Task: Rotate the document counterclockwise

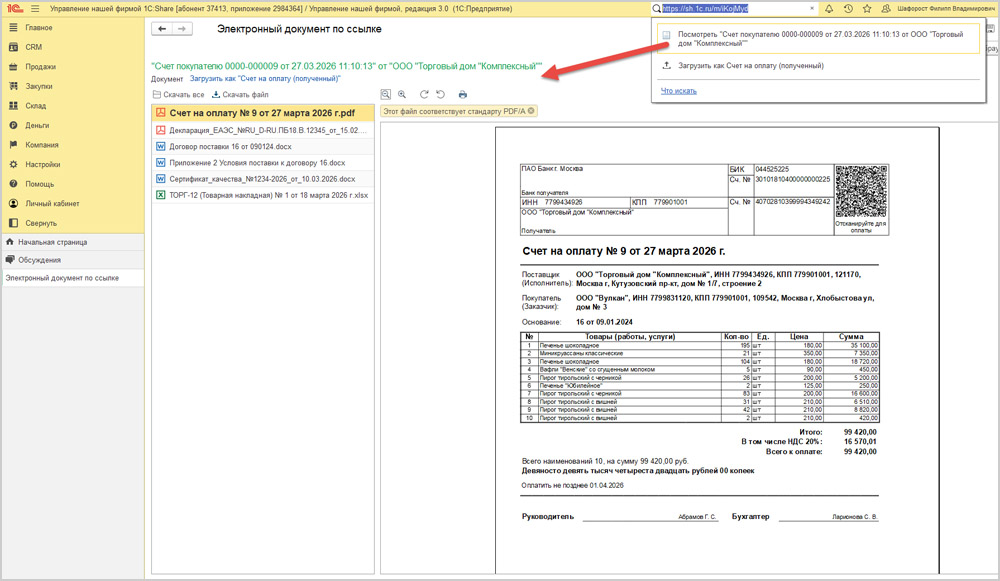Action: [x=440, y=94]
